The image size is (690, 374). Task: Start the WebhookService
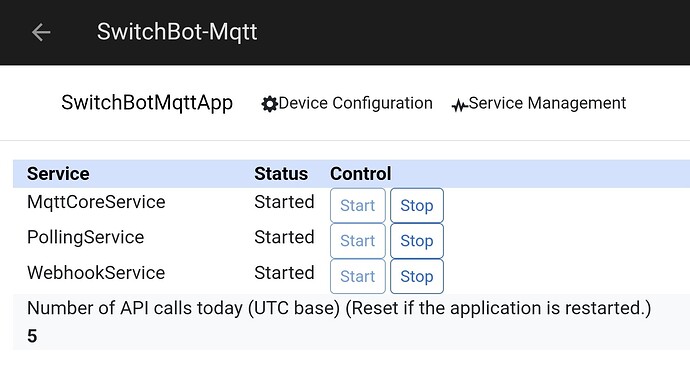click(358, 276)
